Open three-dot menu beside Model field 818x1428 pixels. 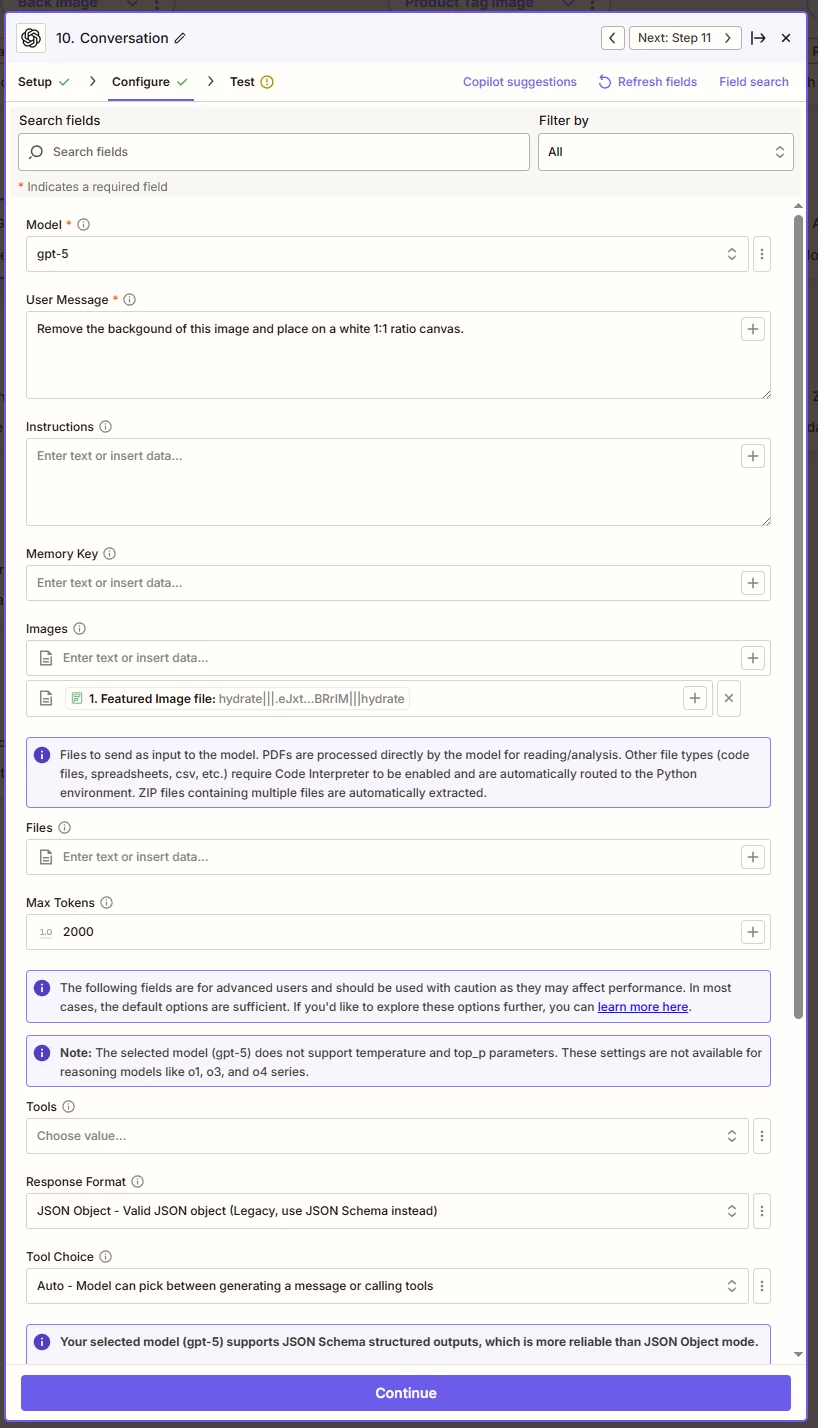click(x=762, y=254)
